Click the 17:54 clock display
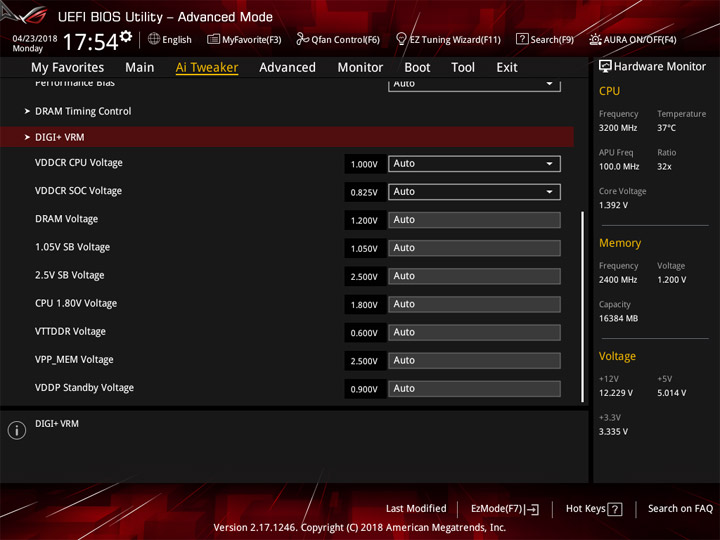720x540 pixels. [90, 42]
